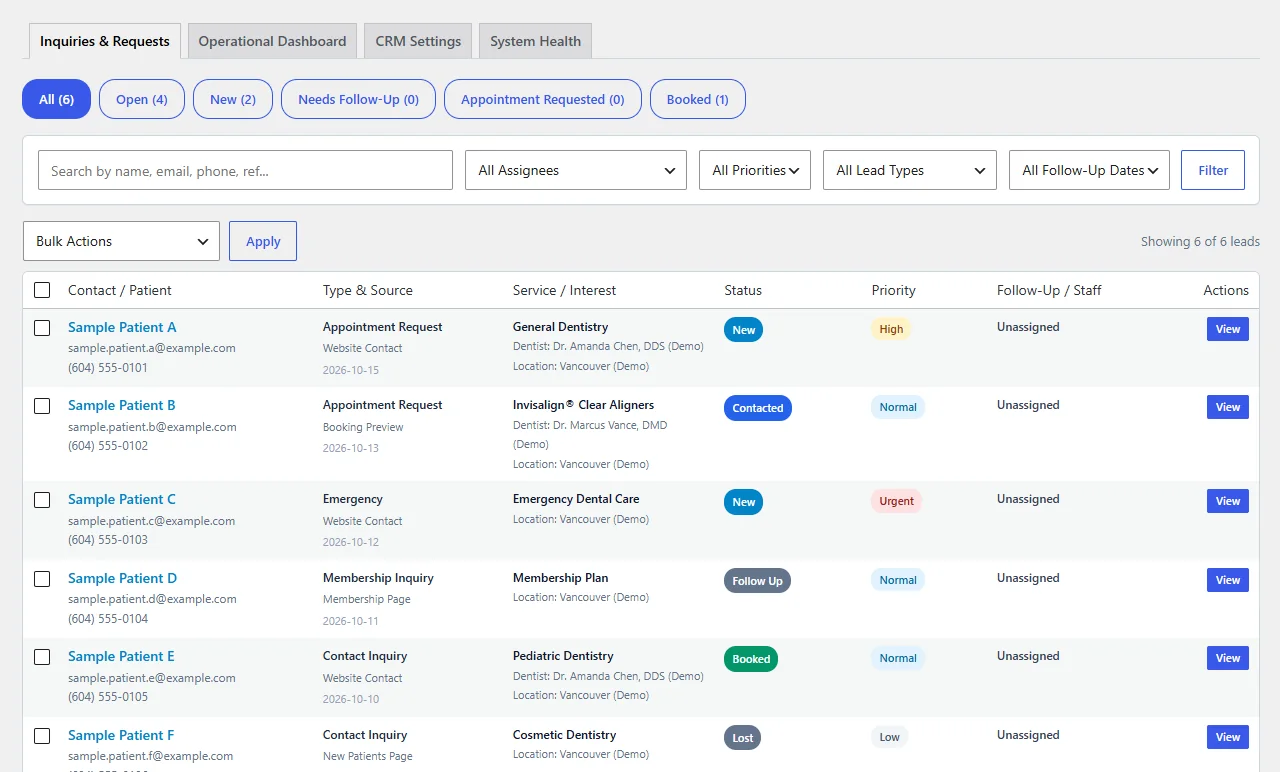
Task: Click the Pediatric Dentistry service text
Action: point(563,656)
